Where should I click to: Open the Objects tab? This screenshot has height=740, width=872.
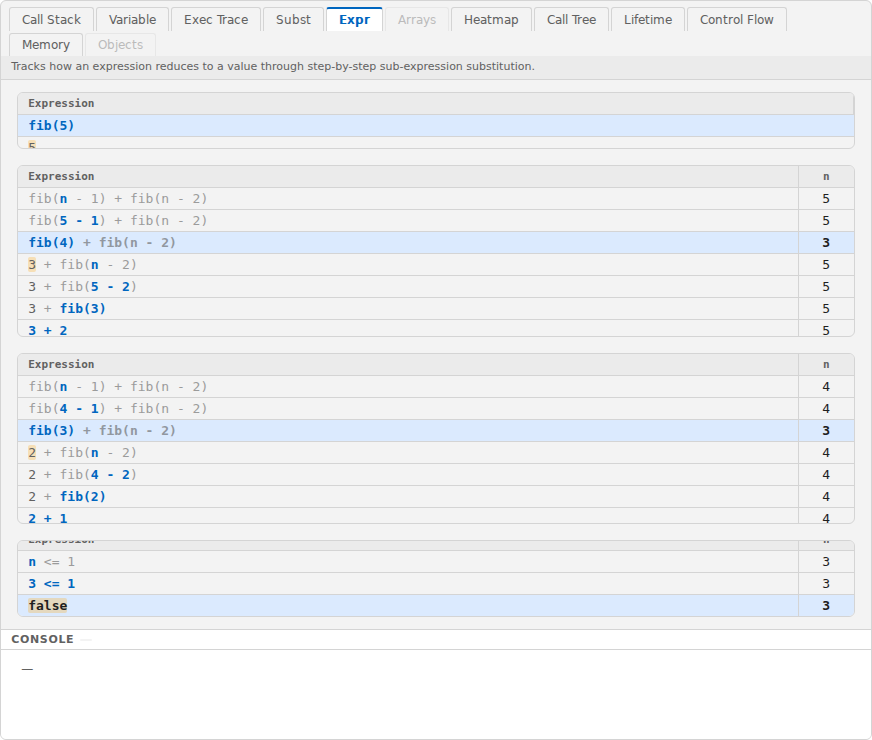(120, 44)
